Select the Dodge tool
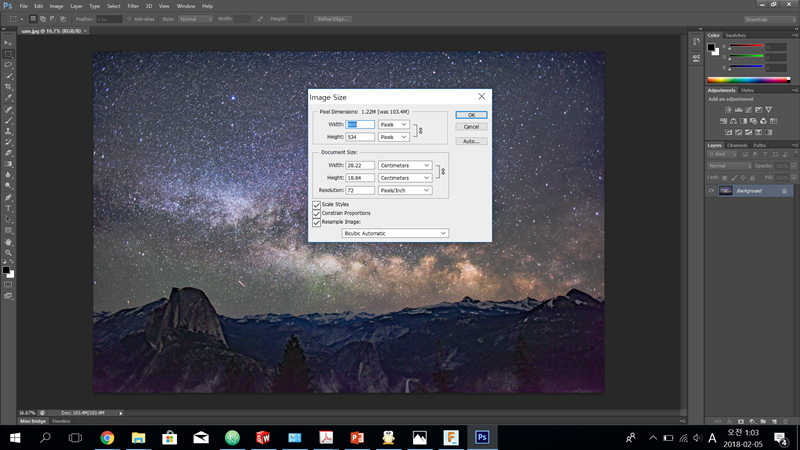The height and width of the screenshot is (450, 800). 8,186
